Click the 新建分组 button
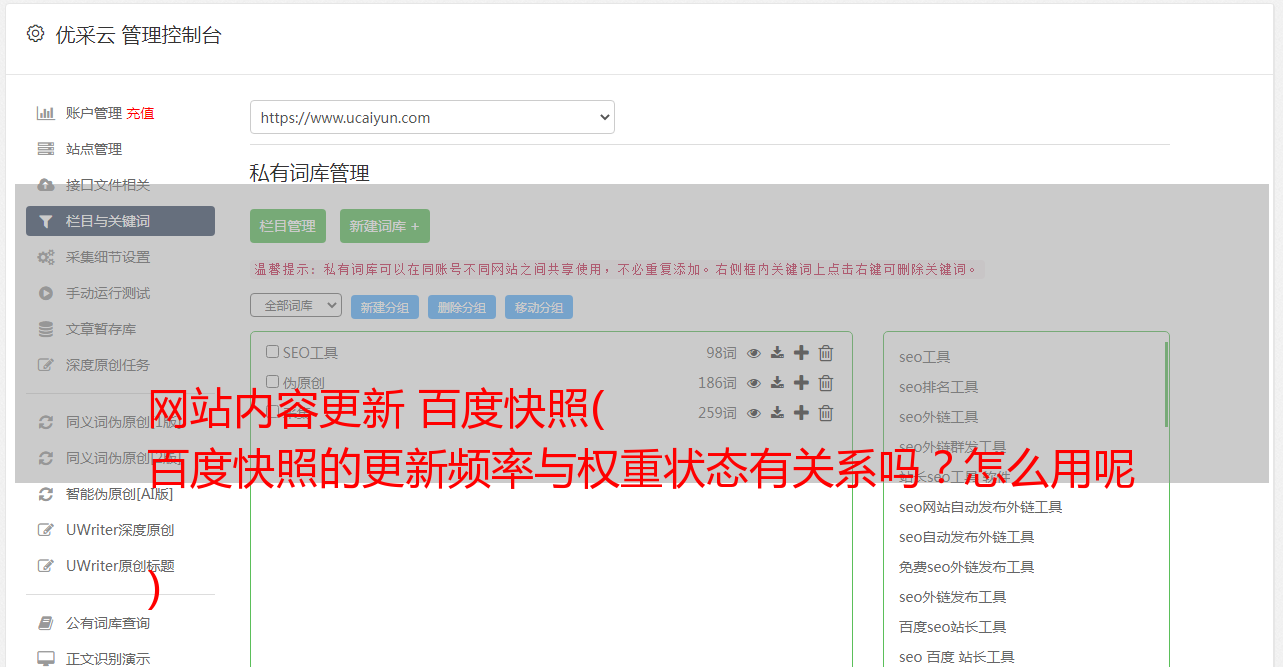1283x667 pixels. tap(385, 307)
